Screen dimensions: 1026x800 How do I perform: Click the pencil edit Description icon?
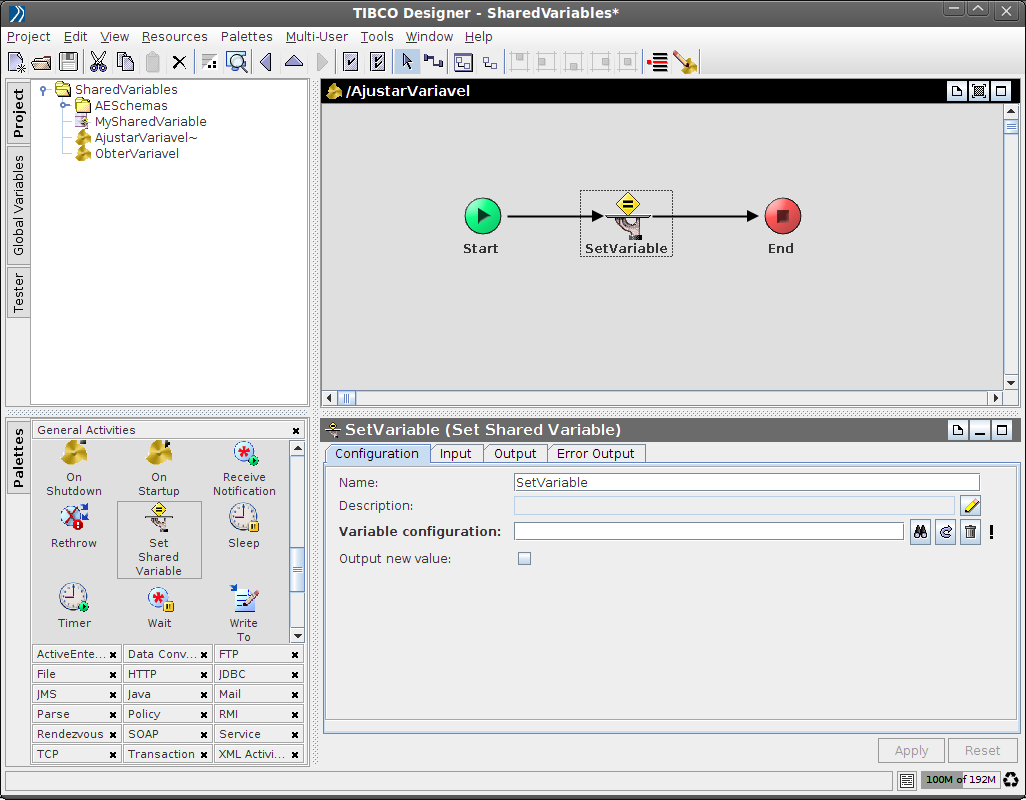pos(970,506)
